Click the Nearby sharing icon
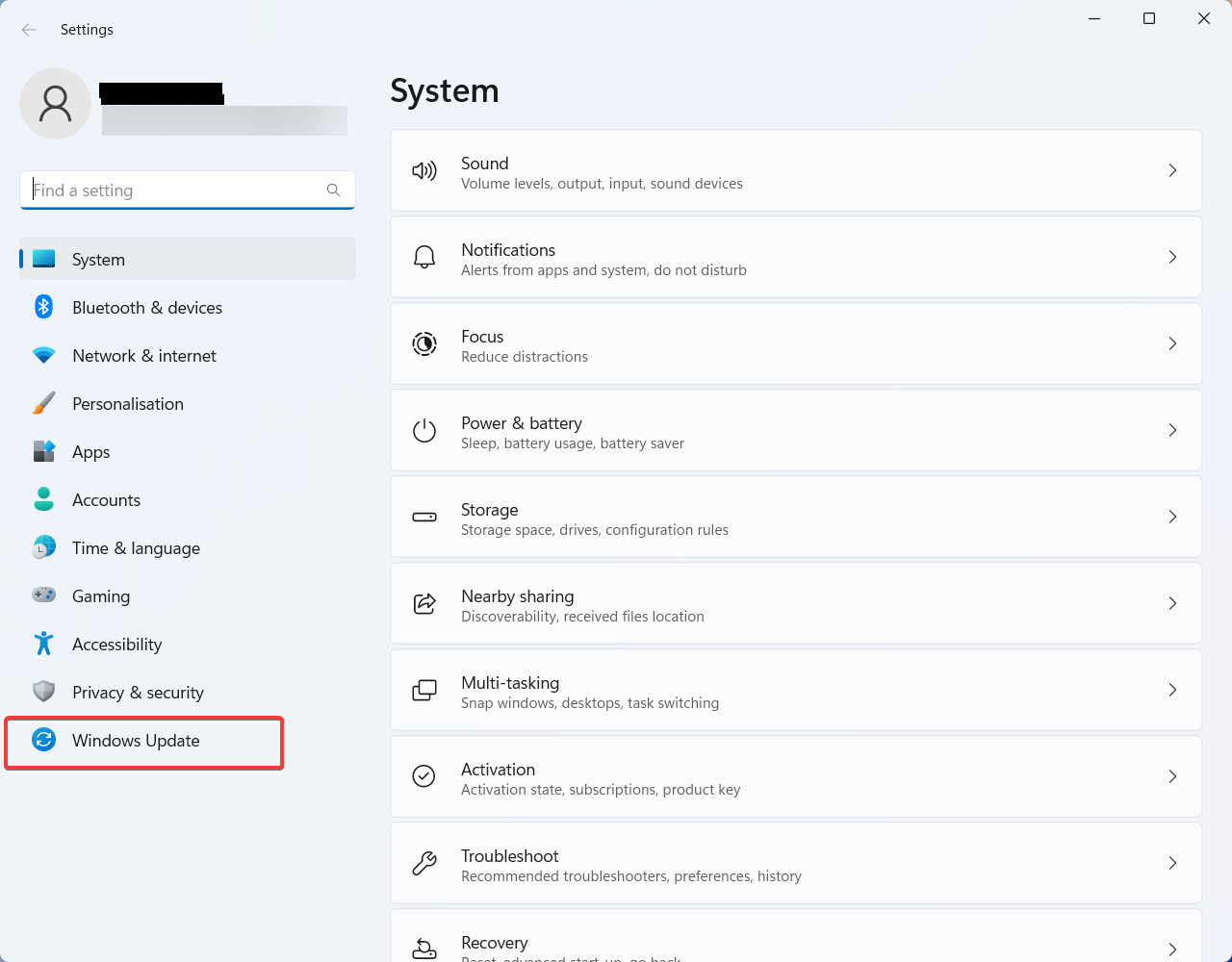 [424, 603]
